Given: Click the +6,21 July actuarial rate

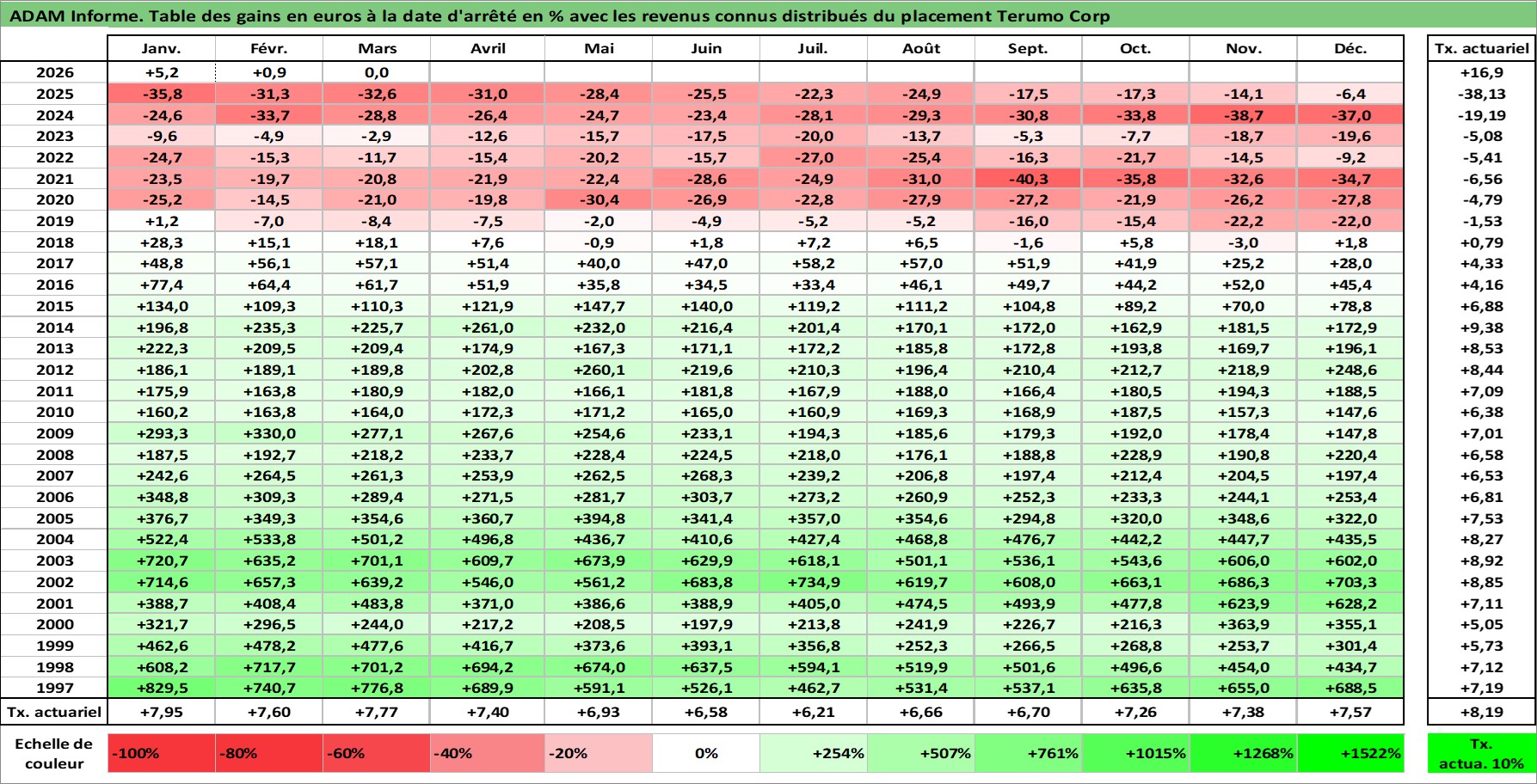Looking at the screenshot, I should click(813, 712).
